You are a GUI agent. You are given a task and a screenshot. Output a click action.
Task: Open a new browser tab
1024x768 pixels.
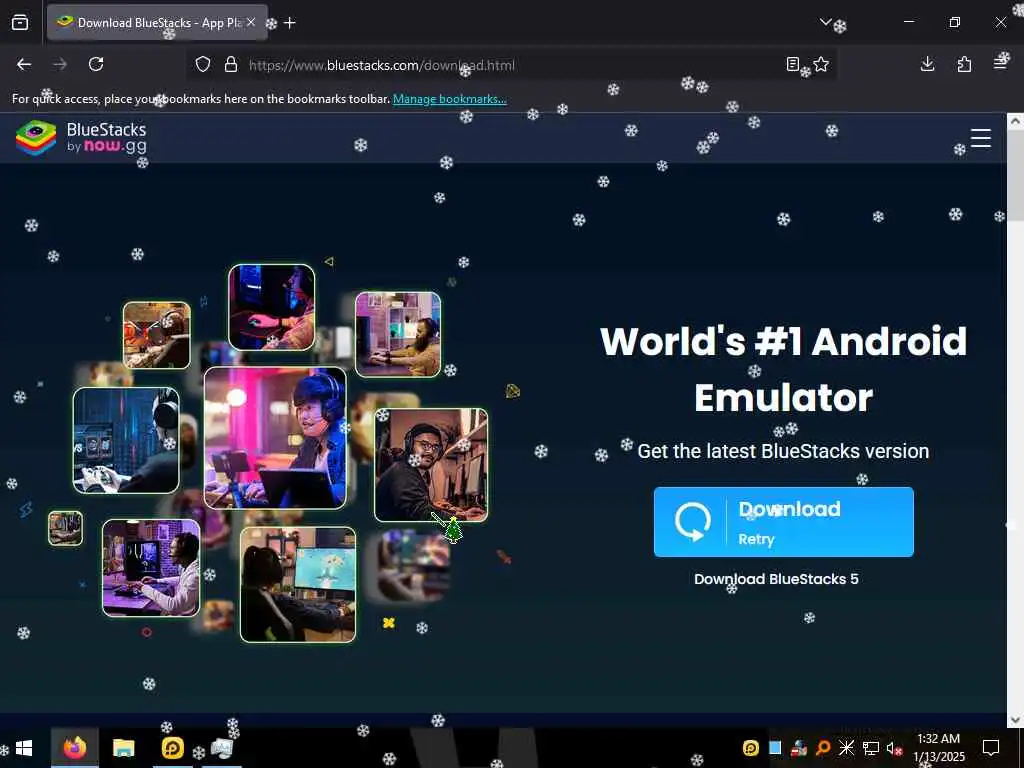point(290,23)
